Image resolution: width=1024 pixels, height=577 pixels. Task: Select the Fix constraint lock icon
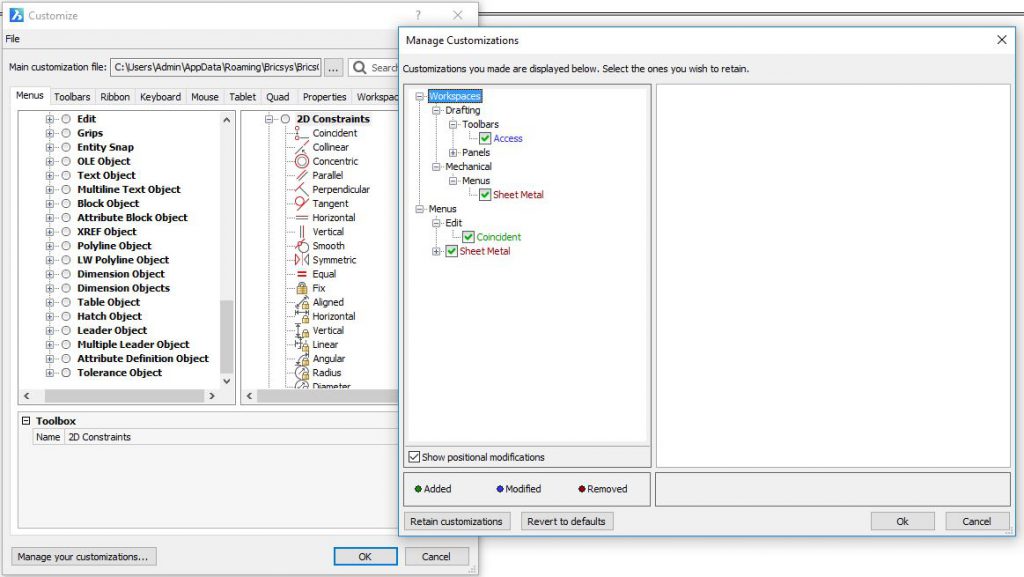coord(301,288)
